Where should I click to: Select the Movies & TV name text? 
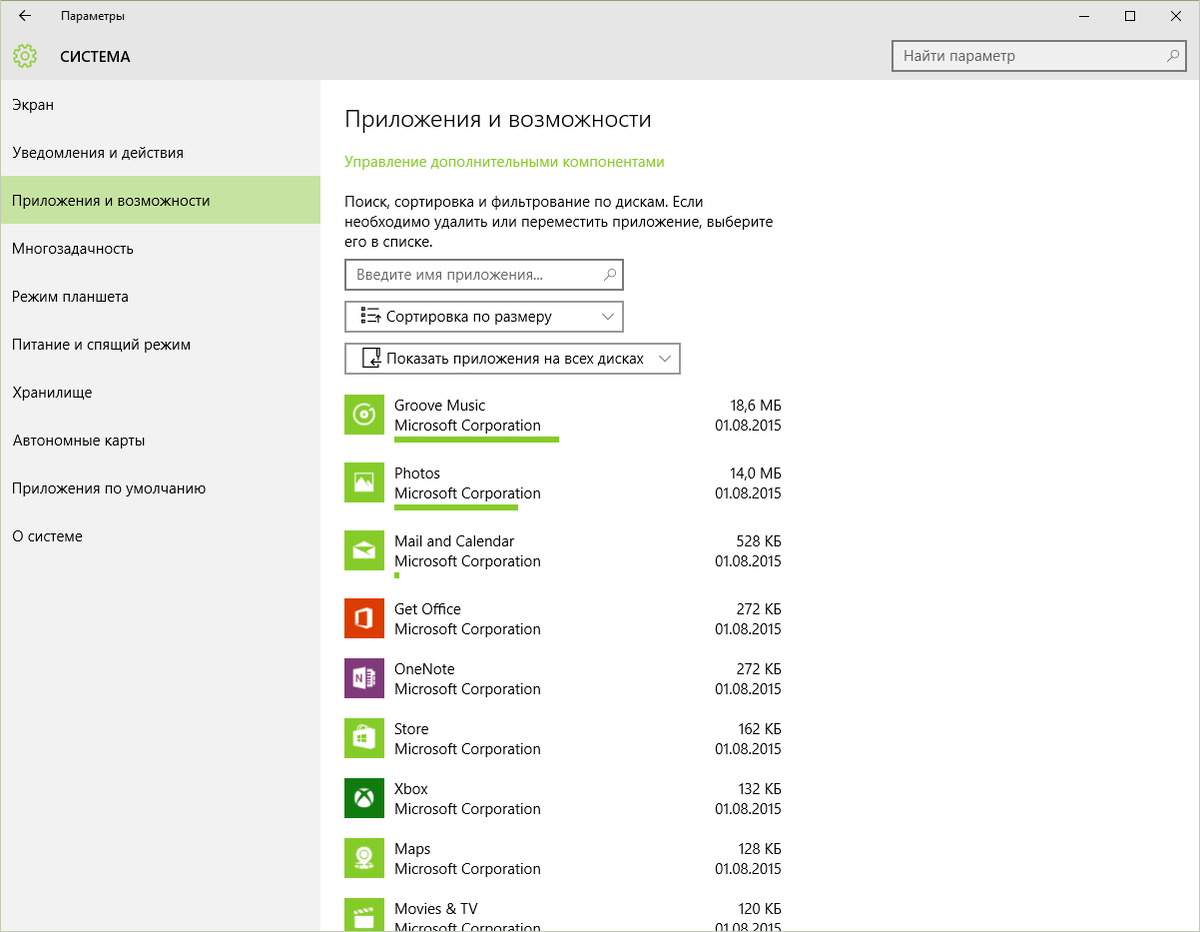tap(436, 909)
